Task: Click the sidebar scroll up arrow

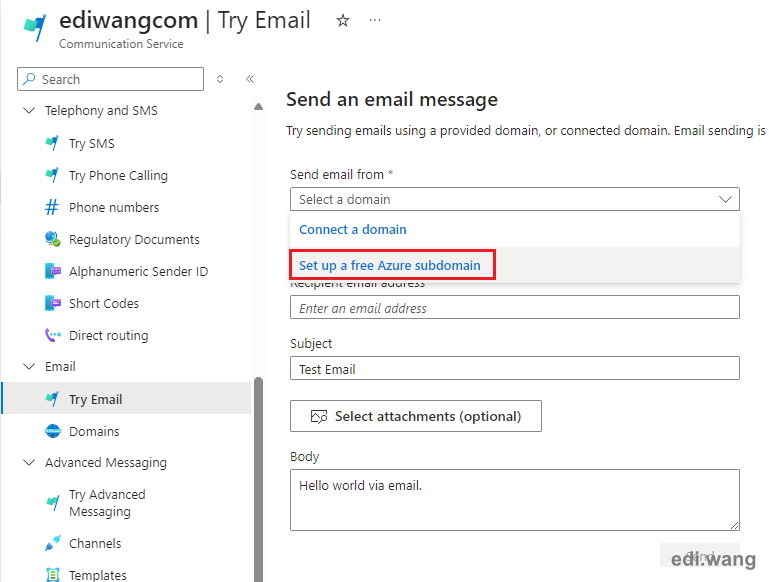Action: pyautogui.click(x=258, y=106)
